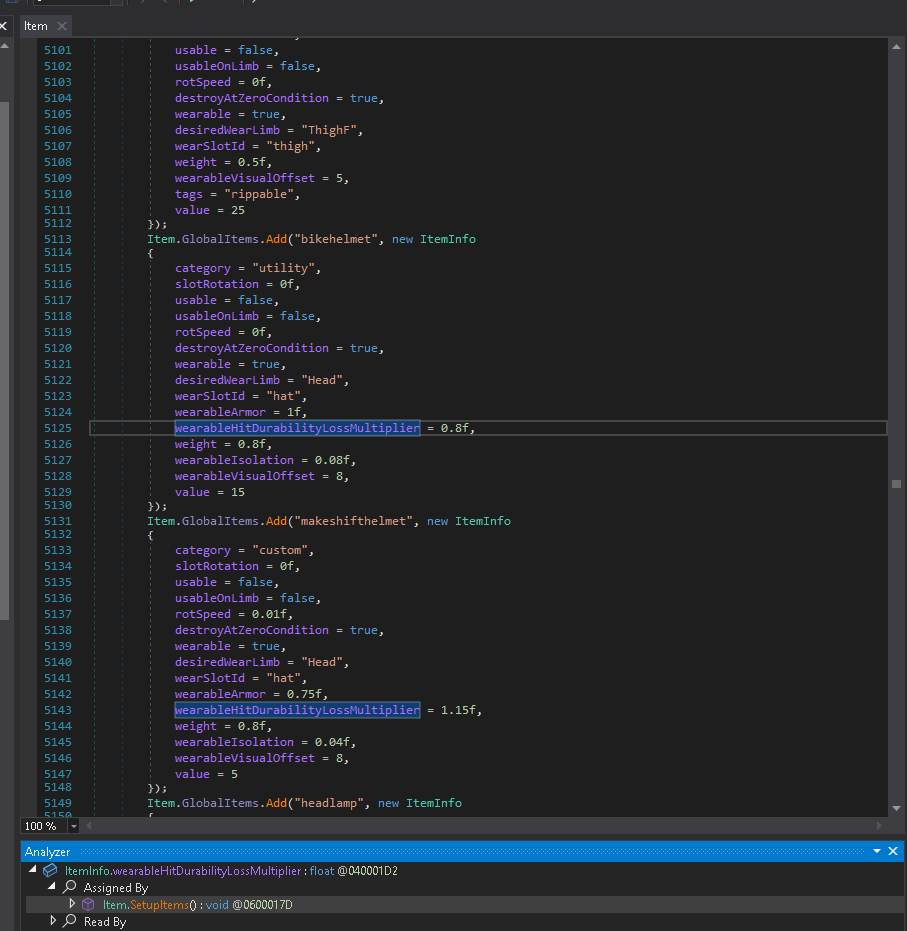907x931 pixels.
Task: Click the method cube icon beside Item.SetupItems
Action: pos(88,904)
